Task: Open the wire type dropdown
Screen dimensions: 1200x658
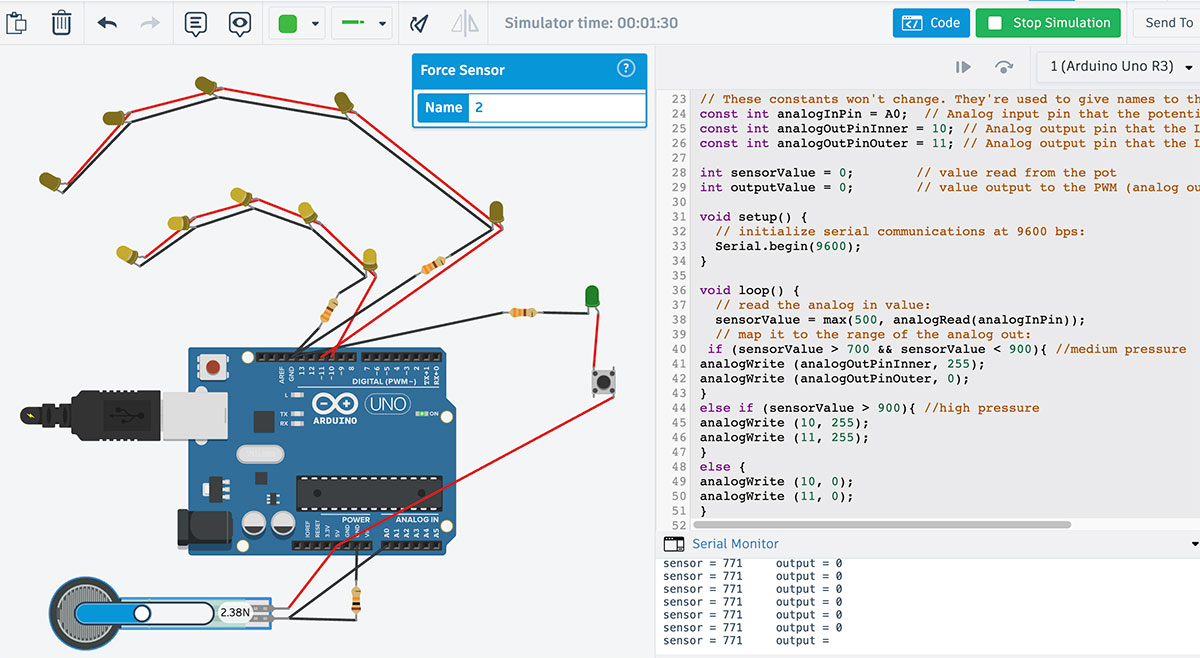Action: pyautogui.click(x=361, y=23)
